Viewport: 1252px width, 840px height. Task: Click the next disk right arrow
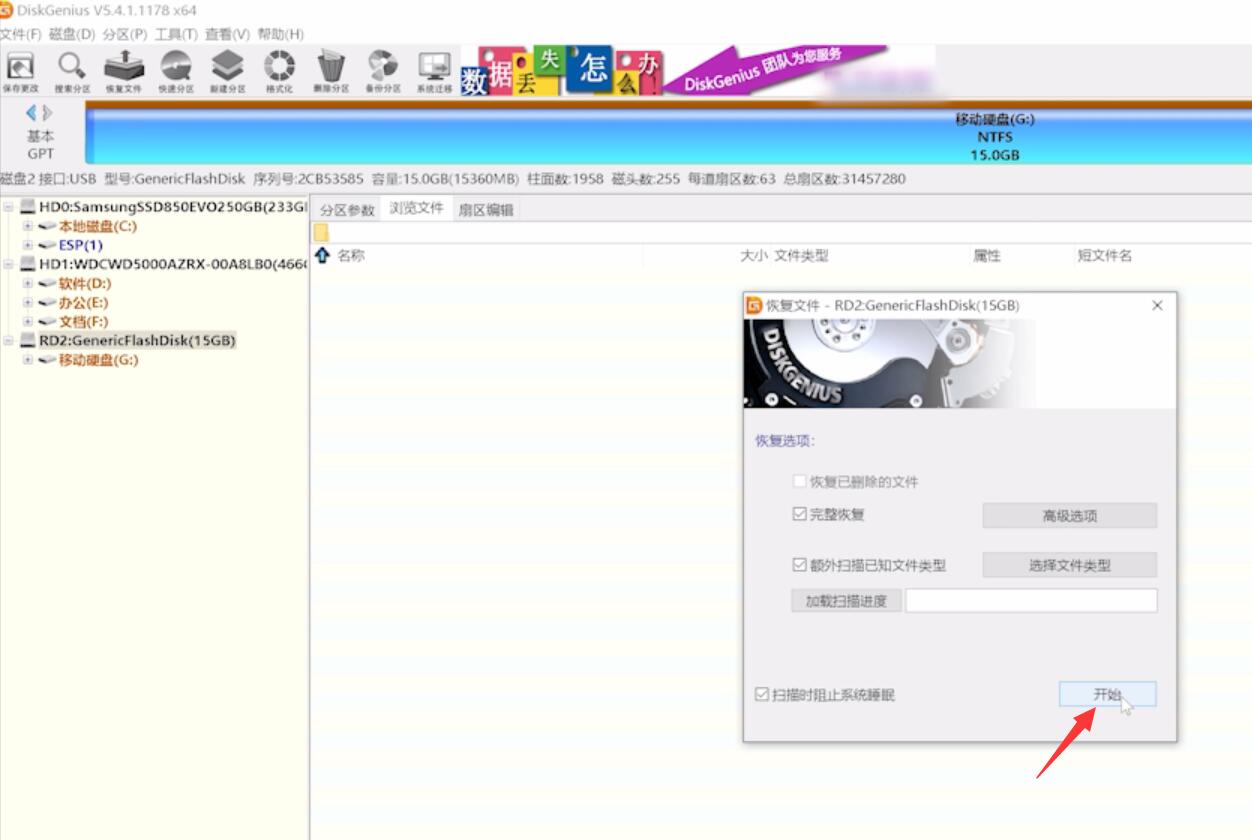47,113
